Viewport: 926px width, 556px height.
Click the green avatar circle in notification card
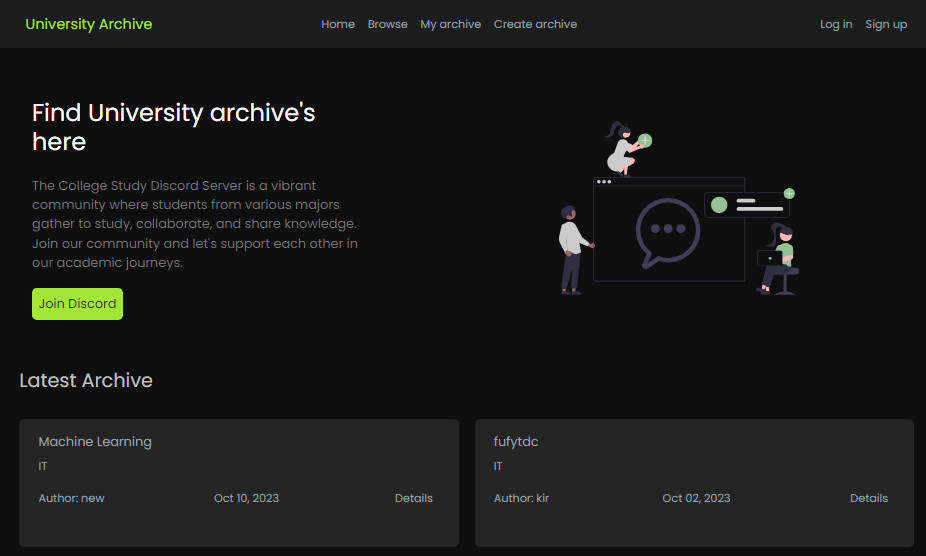718,205
